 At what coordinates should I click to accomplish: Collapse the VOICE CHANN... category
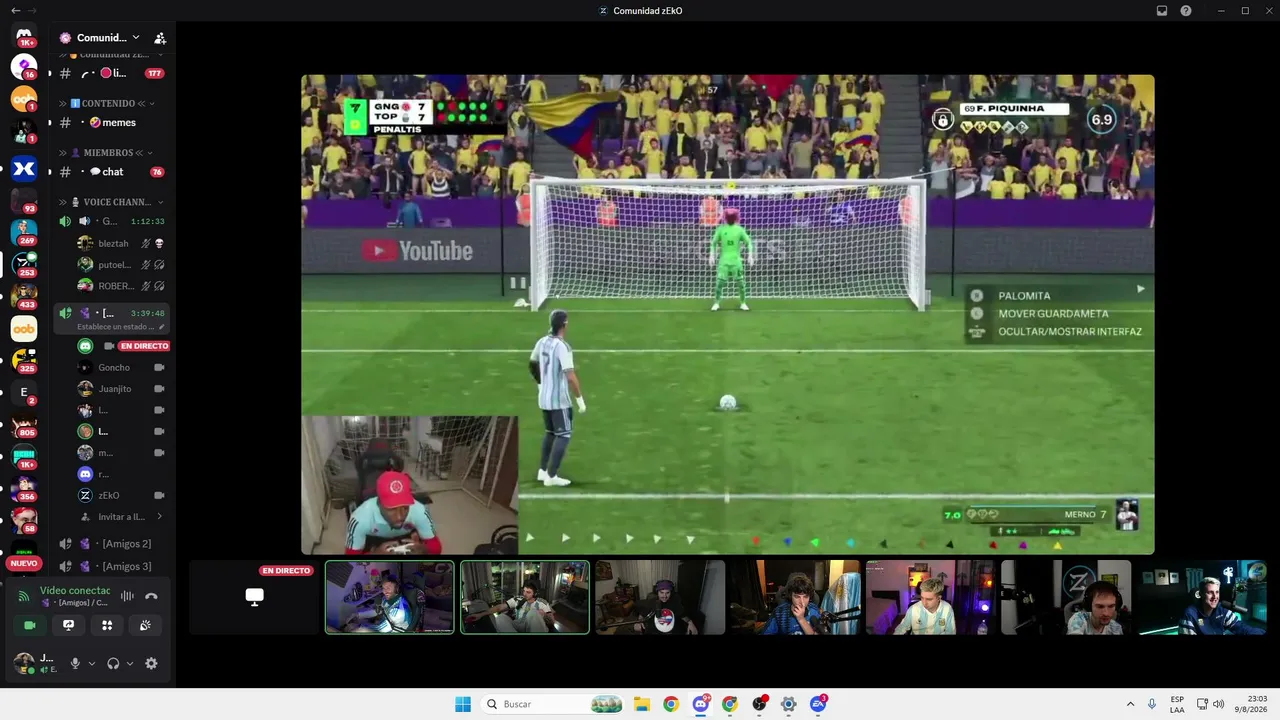point(111,202)
